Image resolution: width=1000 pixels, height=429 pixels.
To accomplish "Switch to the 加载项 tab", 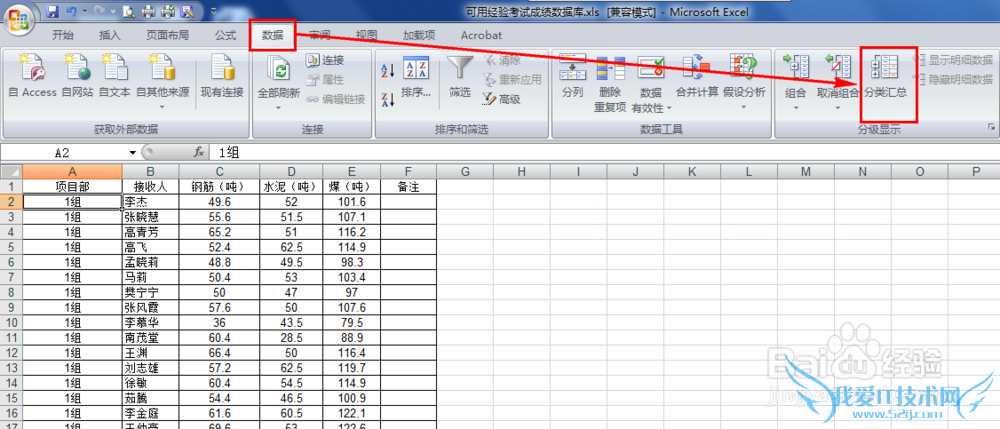I will pos(419,36).
